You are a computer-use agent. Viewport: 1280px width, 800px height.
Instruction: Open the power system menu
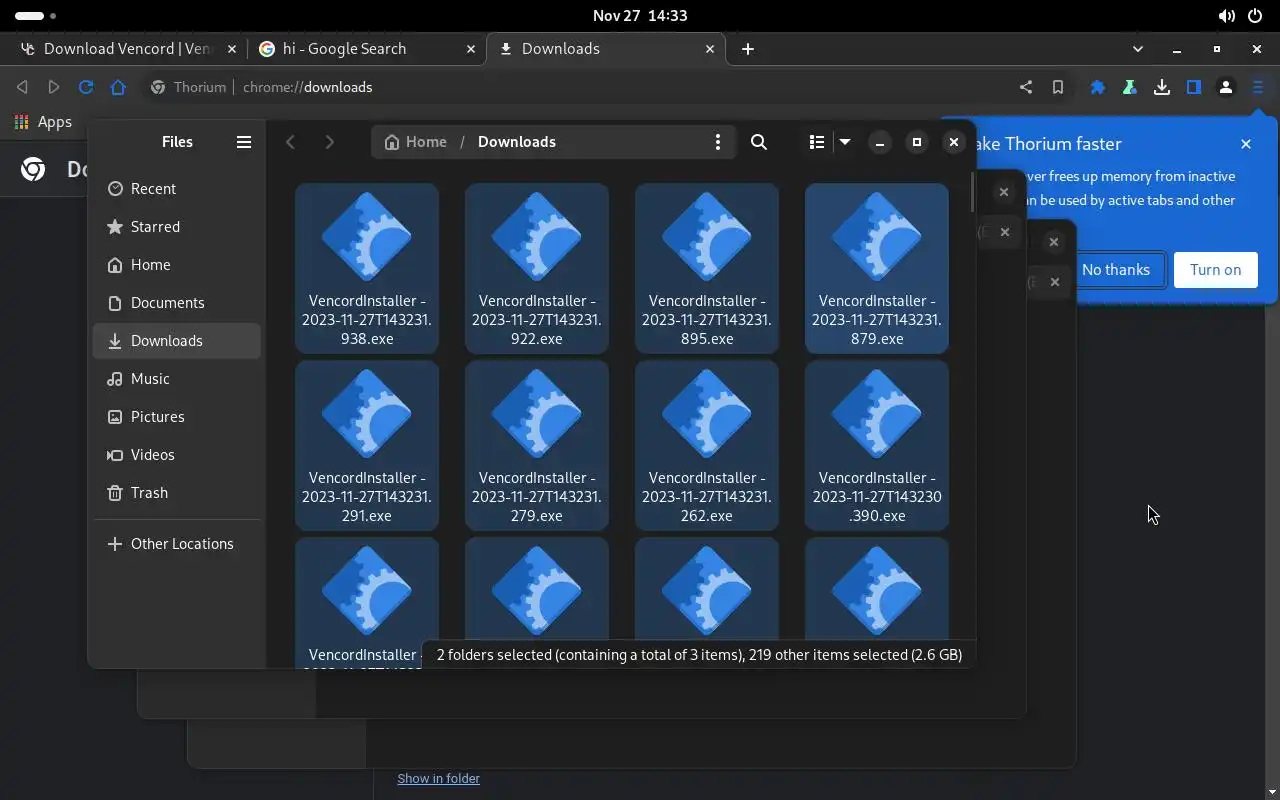[1255, 16]
